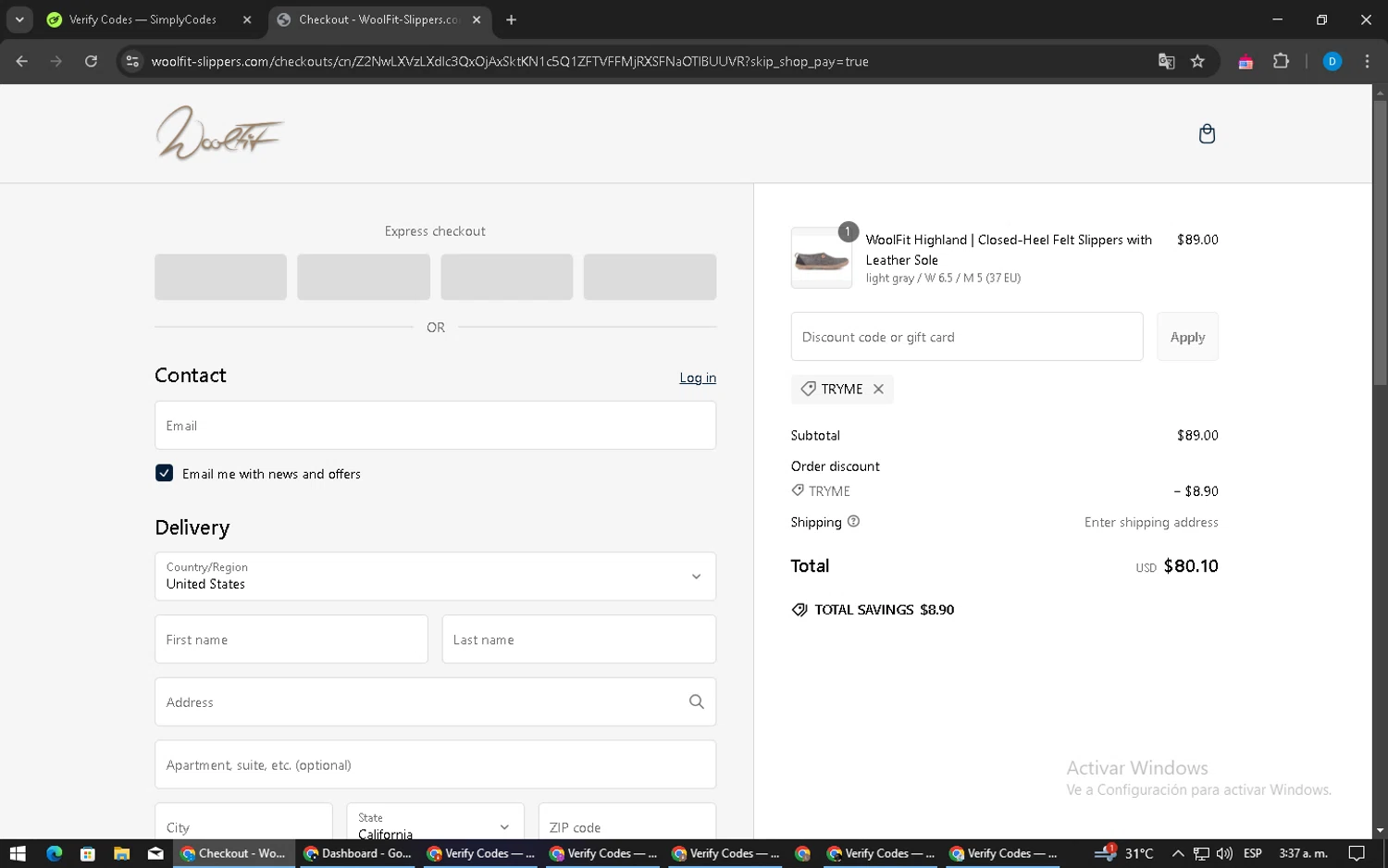This screenshot has width=1388, height=868.
Task: Switch to Verify Codes — SimplyCodes tab
Action: 143,19
